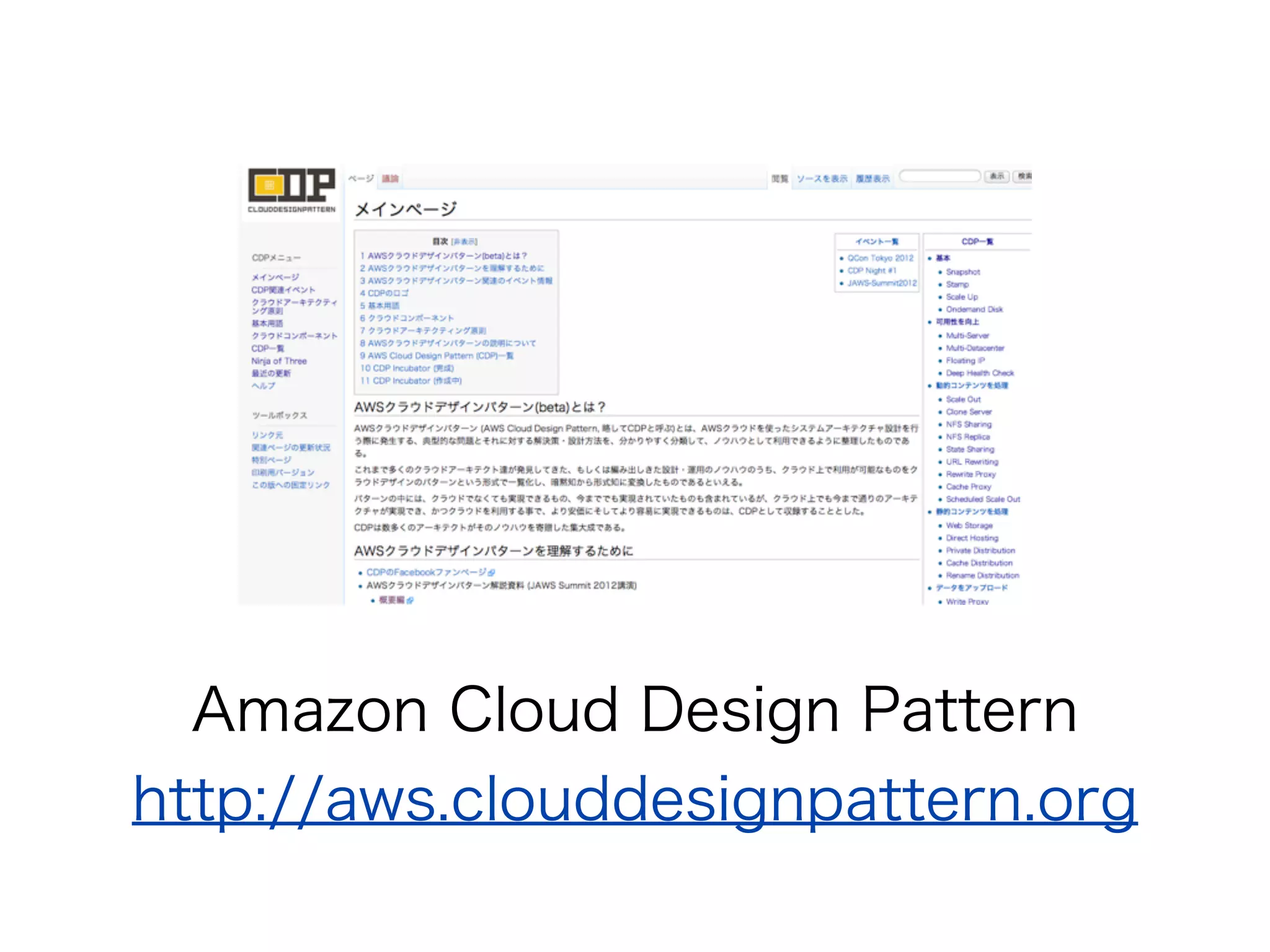Open 特別ページ in the toolbox
Screen dimensions: 1270x952
271,460
